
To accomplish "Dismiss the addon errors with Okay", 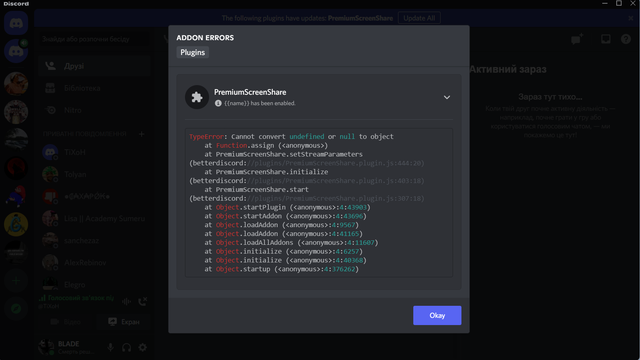I will point(437,315).
